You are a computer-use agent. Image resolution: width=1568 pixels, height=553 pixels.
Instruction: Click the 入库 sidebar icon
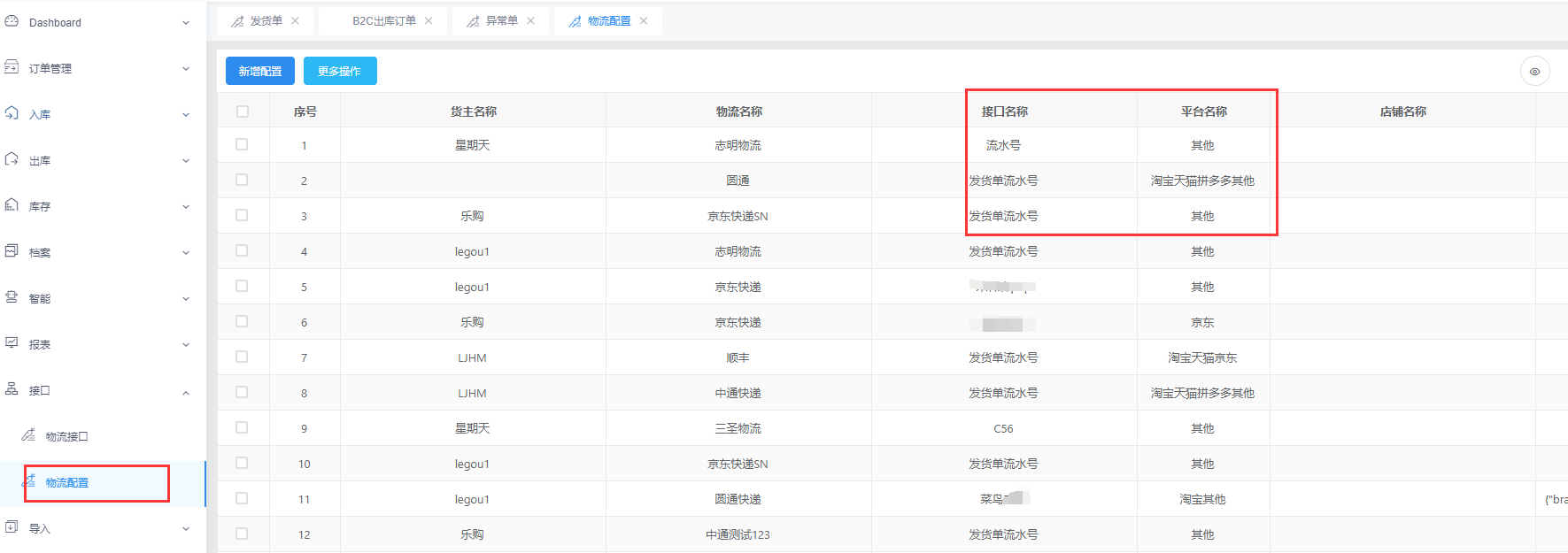[12, 112]
